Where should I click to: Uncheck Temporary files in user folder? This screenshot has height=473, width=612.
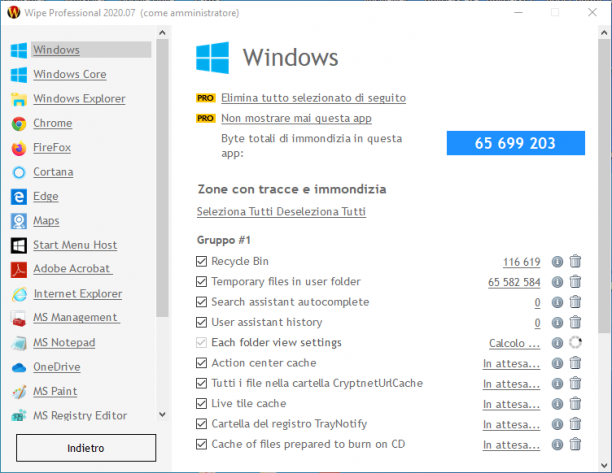pyautogui.click(x=201, y=281)
